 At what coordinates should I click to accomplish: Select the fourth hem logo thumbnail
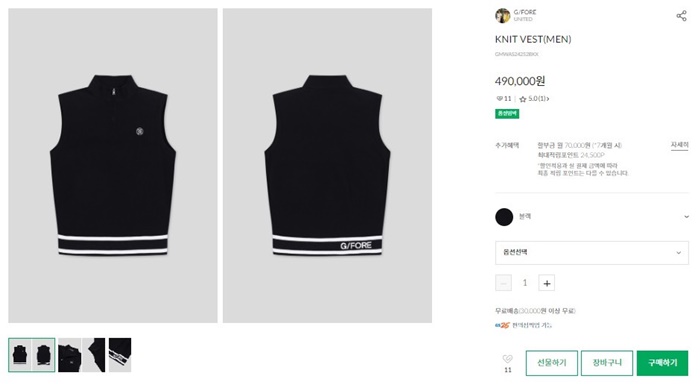[120, 355]
